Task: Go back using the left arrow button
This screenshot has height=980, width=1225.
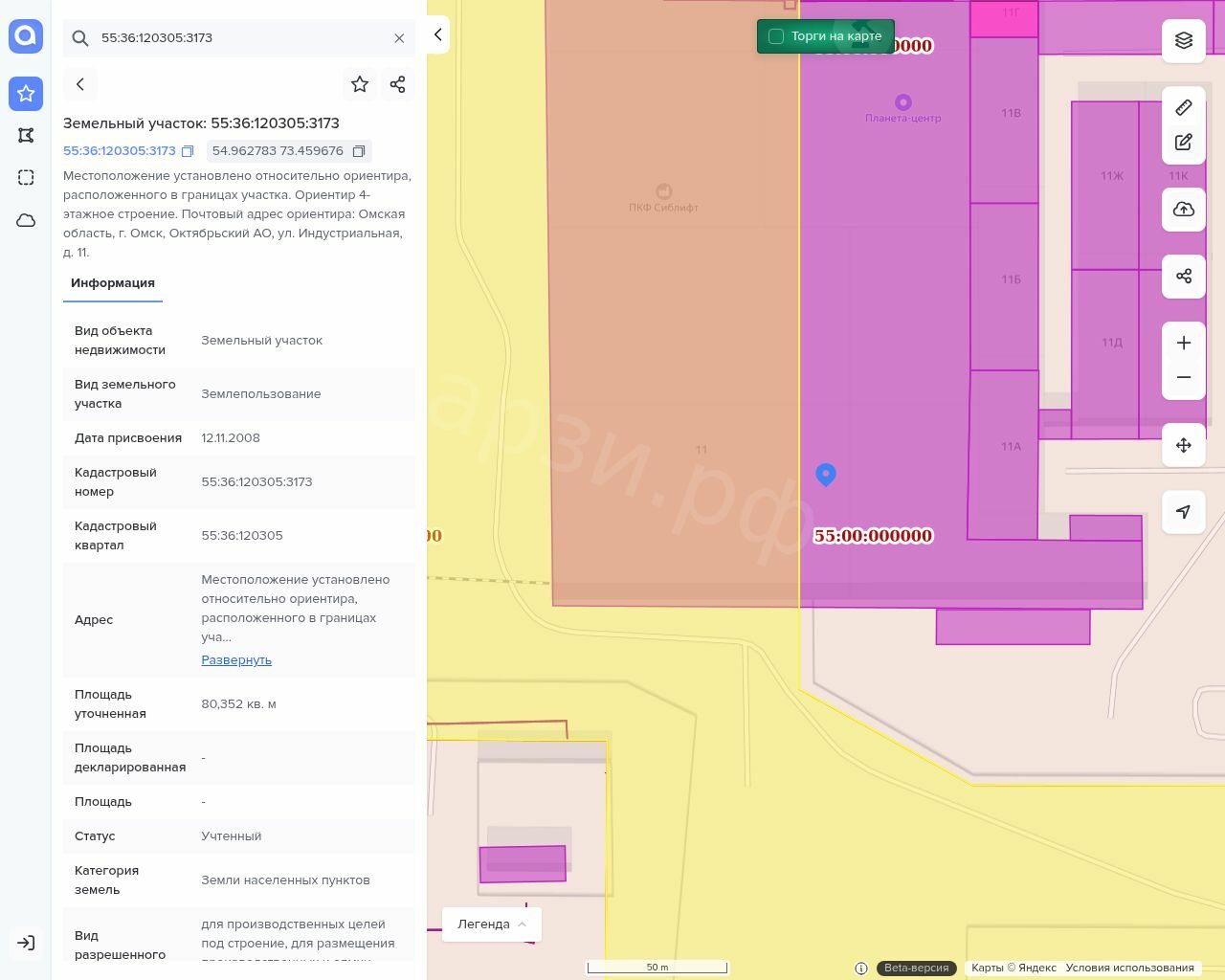Action: [x=80, y=84]
